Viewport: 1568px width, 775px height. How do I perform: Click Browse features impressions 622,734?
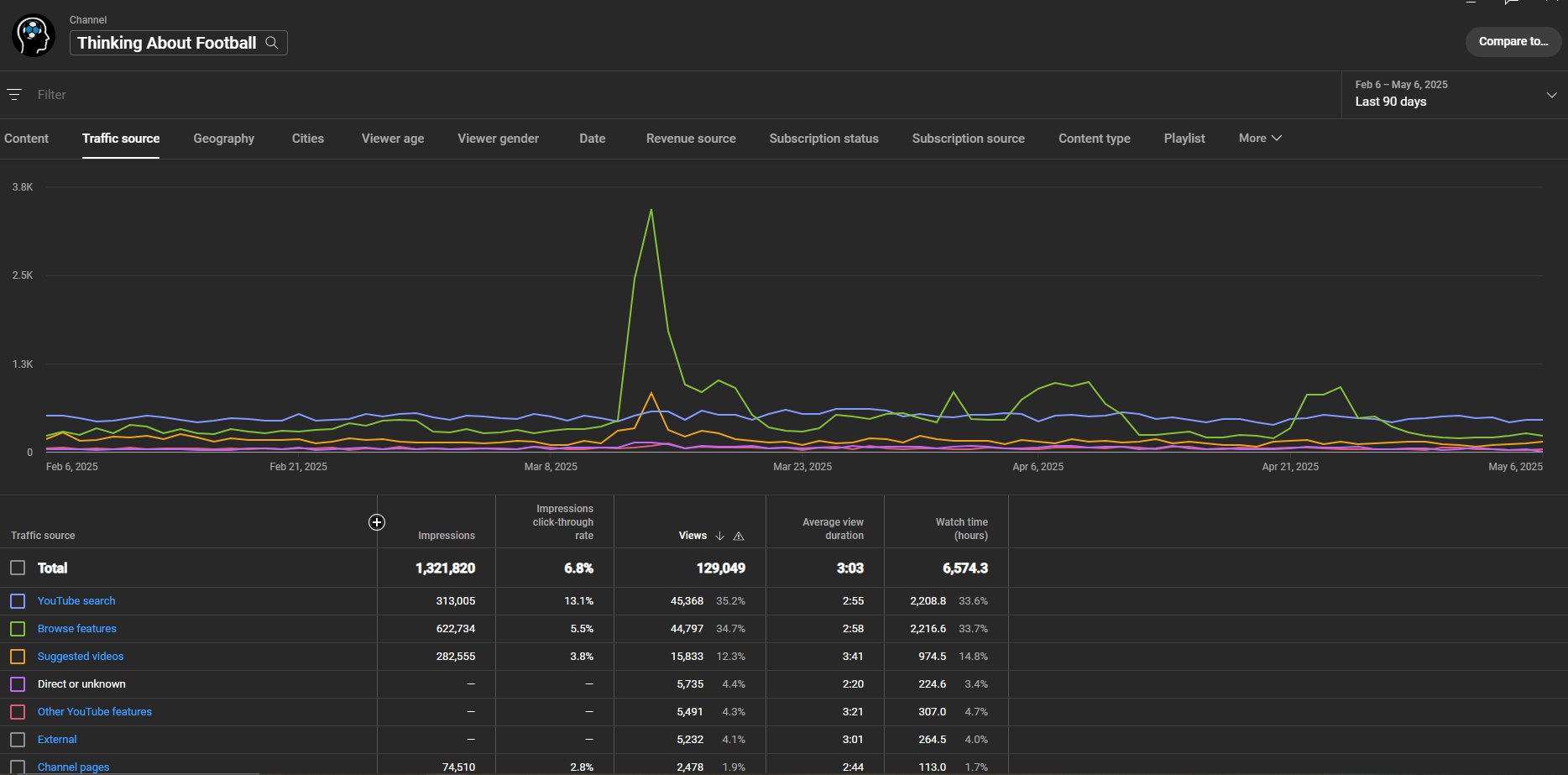(456, 629)
